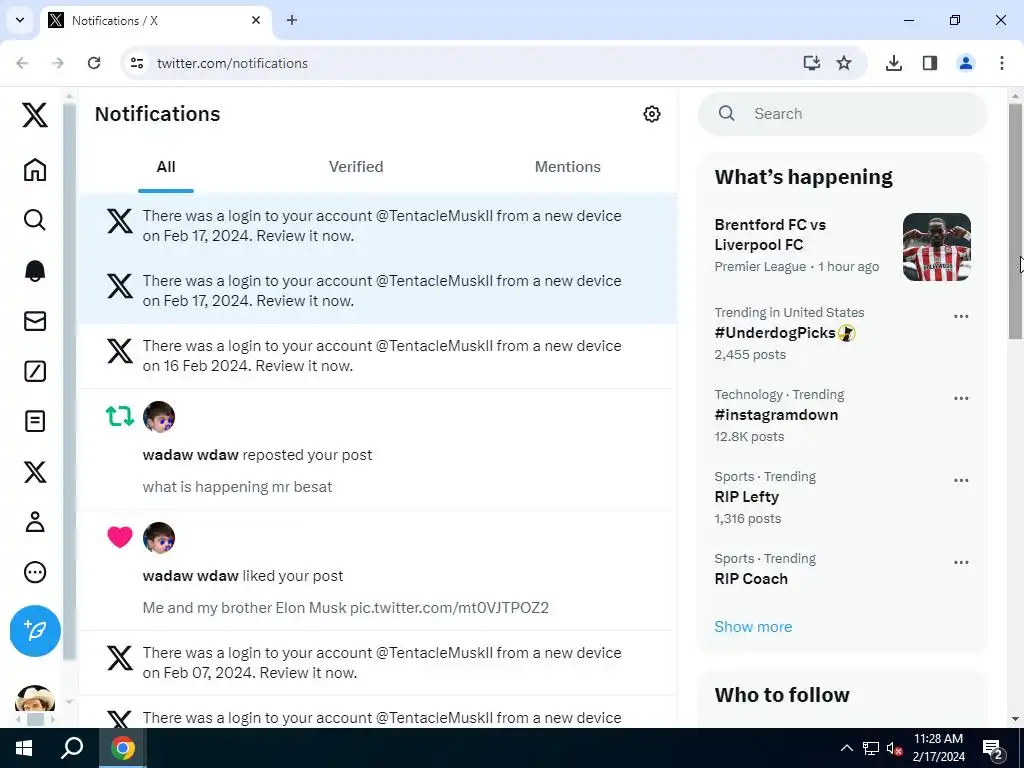Go back in browser history

click(22, 63)
